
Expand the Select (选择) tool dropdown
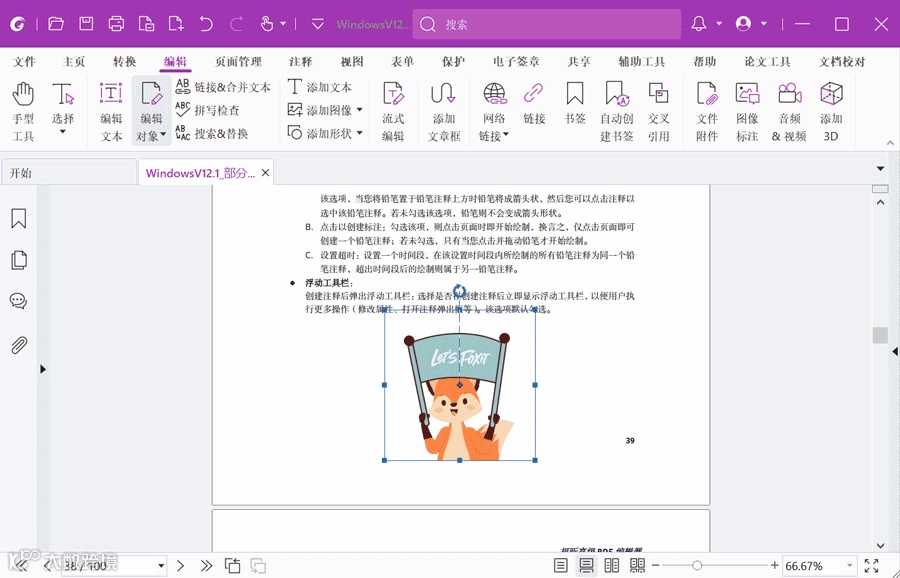tap(63, 133)
